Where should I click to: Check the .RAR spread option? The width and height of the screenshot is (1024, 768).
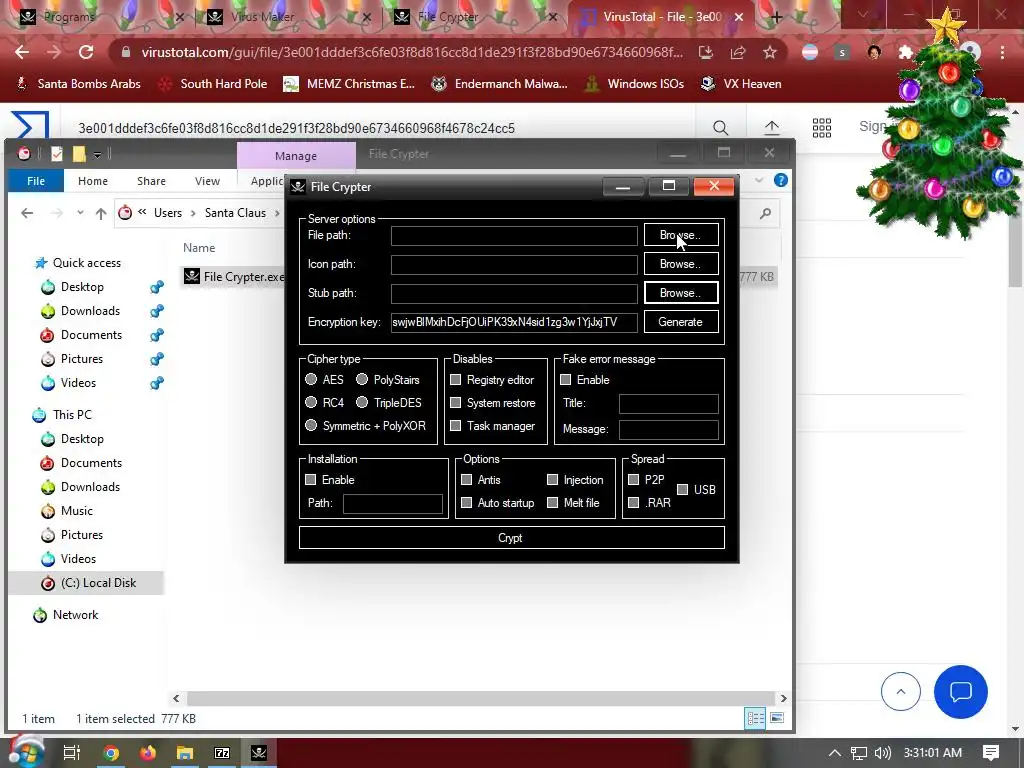pyautogui.click(x=633, y=502)
